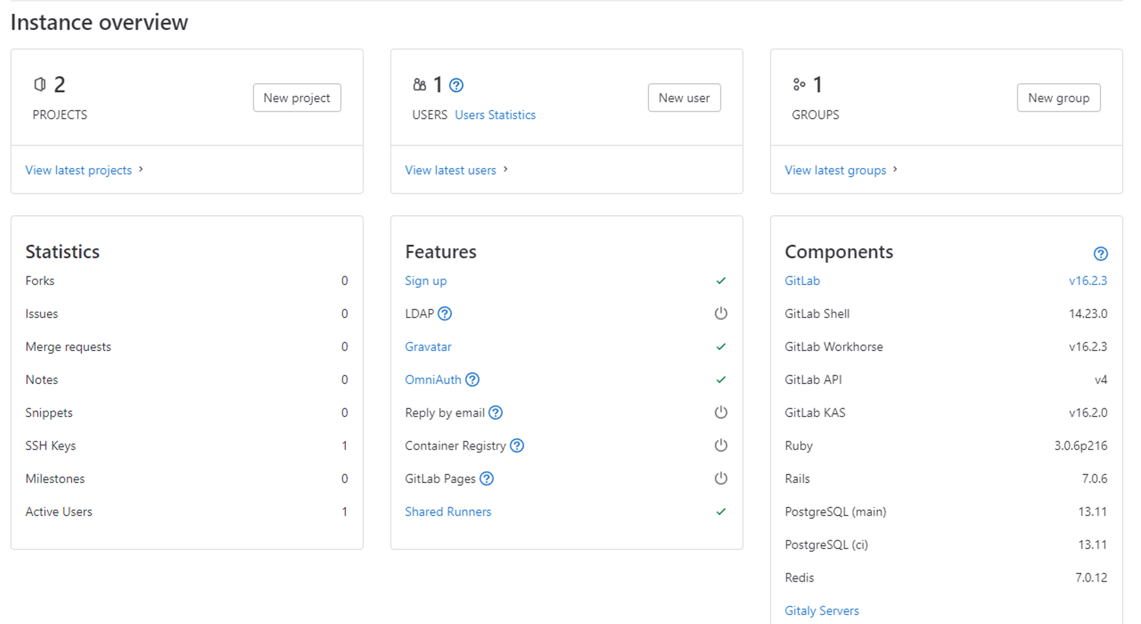Click the Notes statistic label
The height and width of the screenshot is (624, 1141).
[41, 380]
